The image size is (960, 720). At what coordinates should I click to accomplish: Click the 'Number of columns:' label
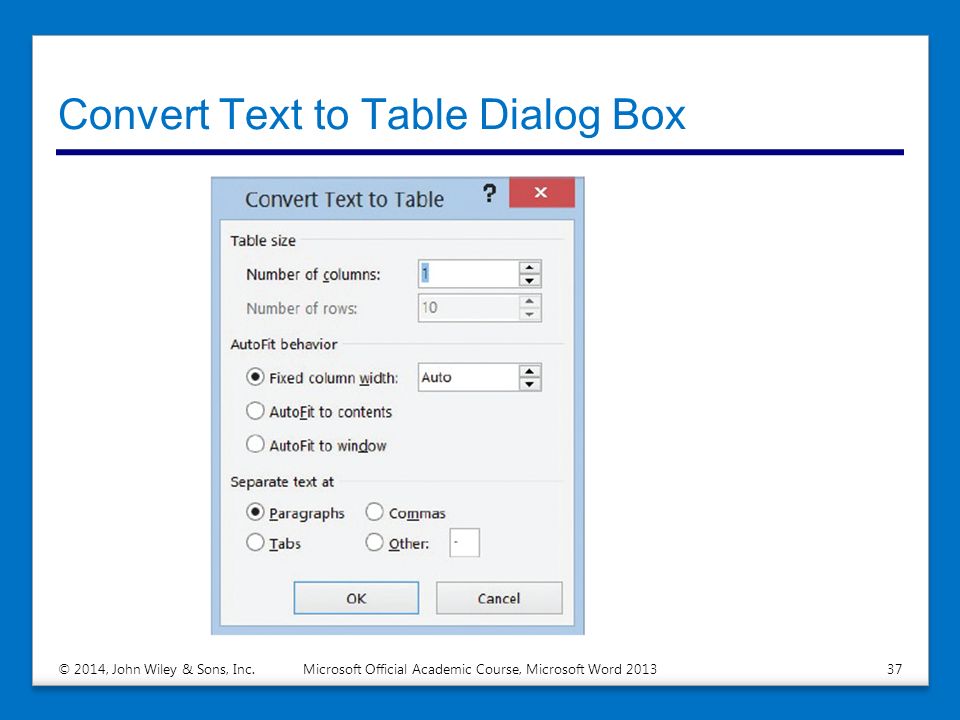[313, 274]
